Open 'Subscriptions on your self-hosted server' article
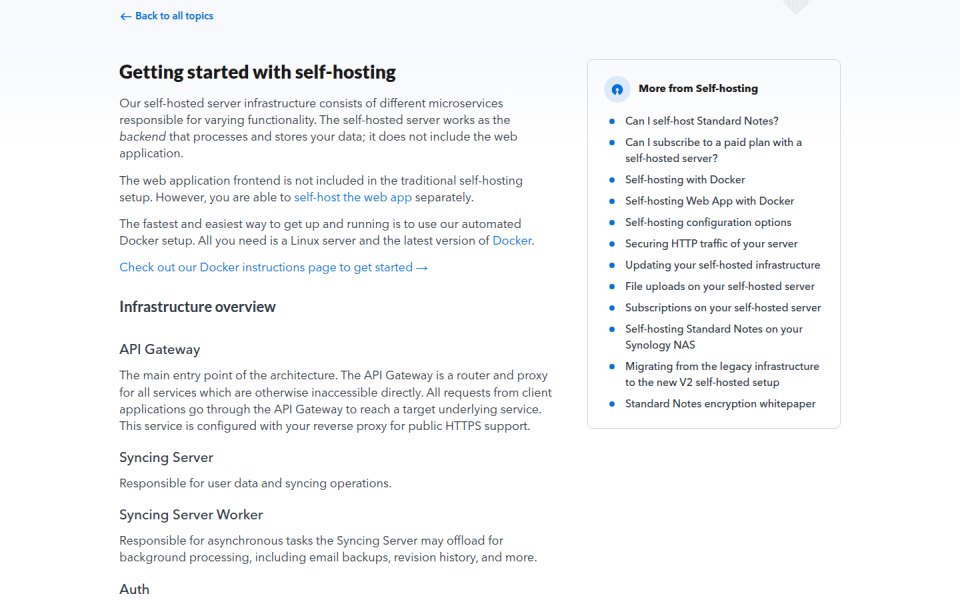The width and height of the screenshot is (960, 600). 723,308
